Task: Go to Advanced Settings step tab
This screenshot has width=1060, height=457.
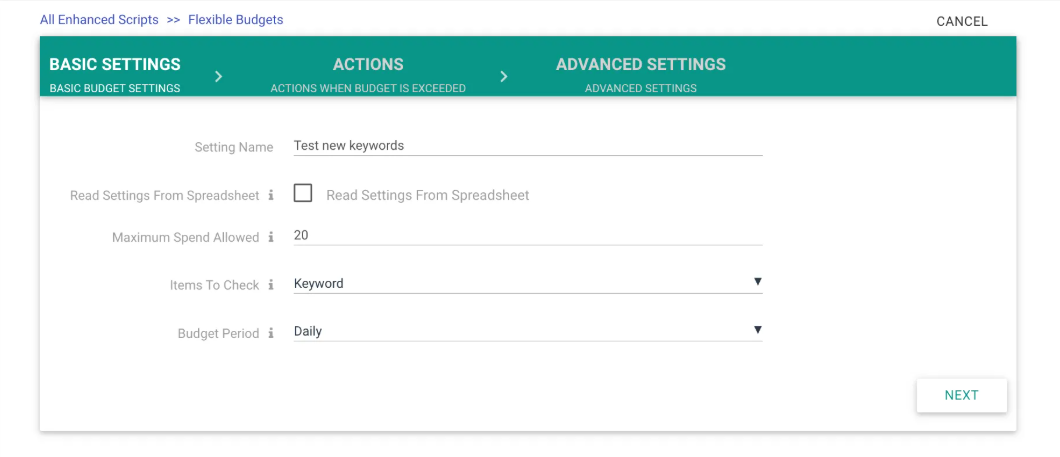Action: [x=640, y=74]
